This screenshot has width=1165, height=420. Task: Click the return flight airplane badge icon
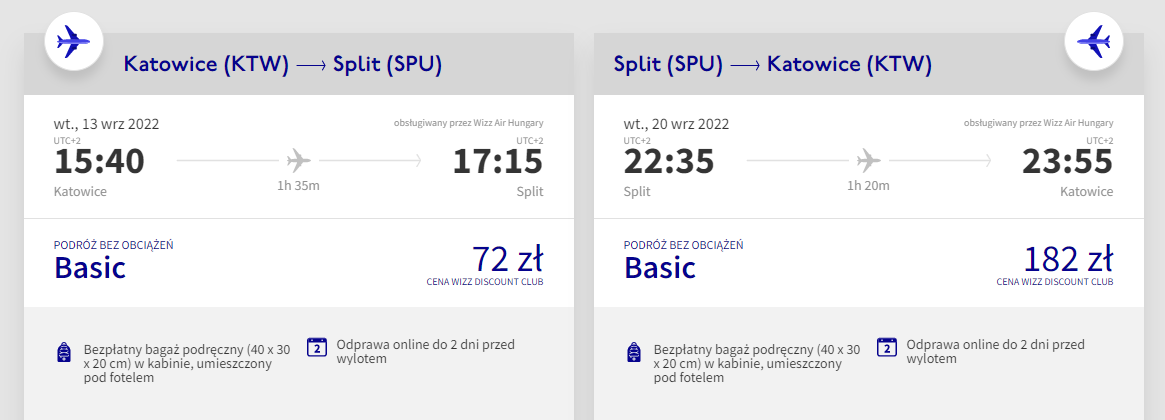pyautogui.click(x=1094, y=41)
